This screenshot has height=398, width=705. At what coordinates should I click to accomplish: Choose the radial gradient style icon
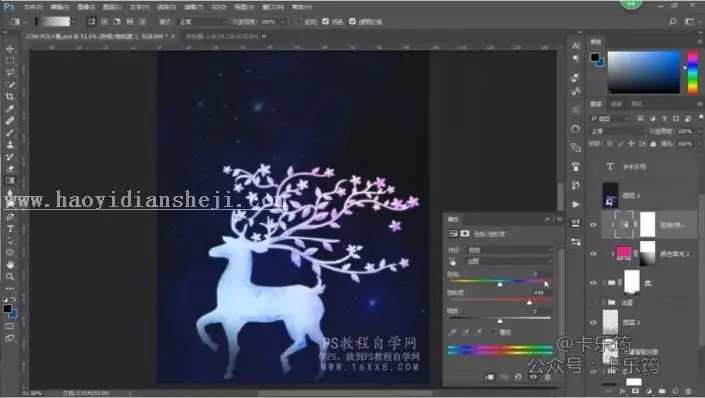105,21
